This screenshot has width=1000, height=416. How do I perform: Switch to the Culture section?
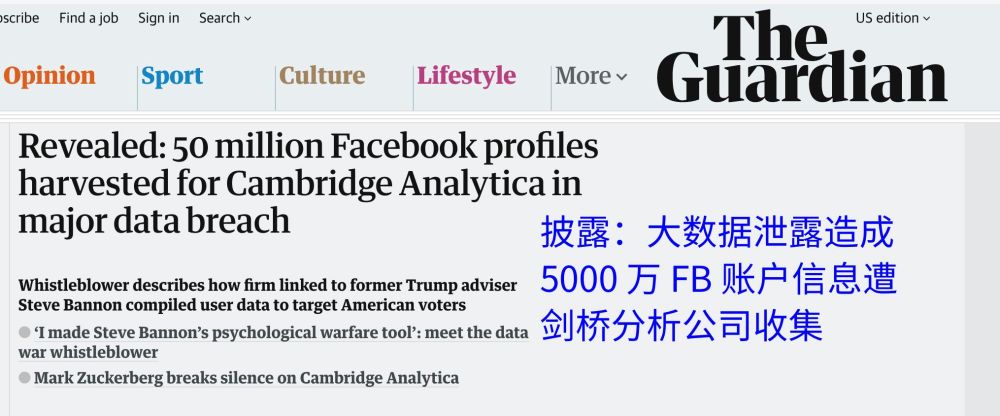tap(322, 76)
